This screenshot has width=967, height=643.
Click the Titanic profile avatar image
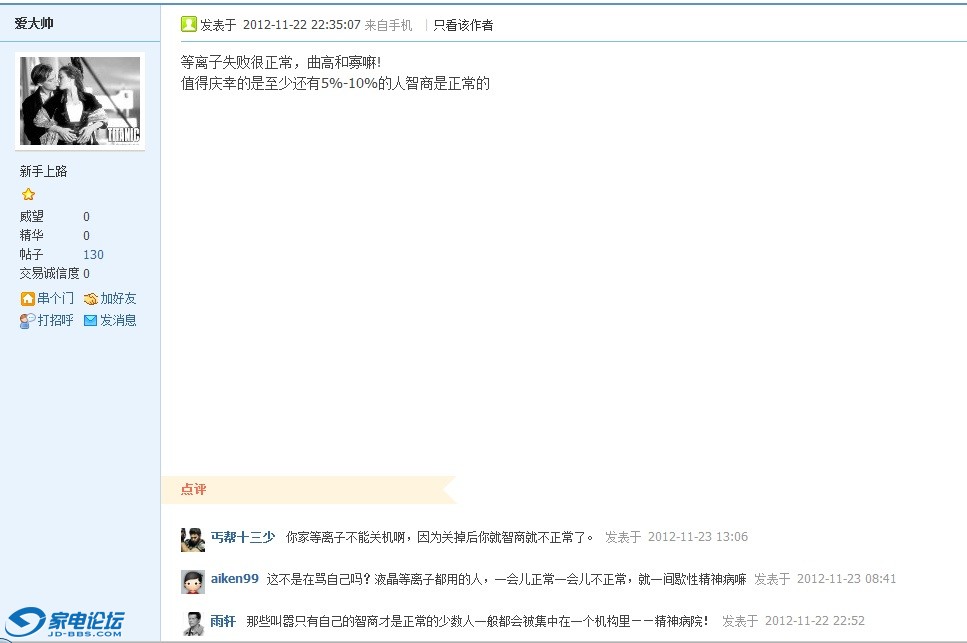(80, 101)
